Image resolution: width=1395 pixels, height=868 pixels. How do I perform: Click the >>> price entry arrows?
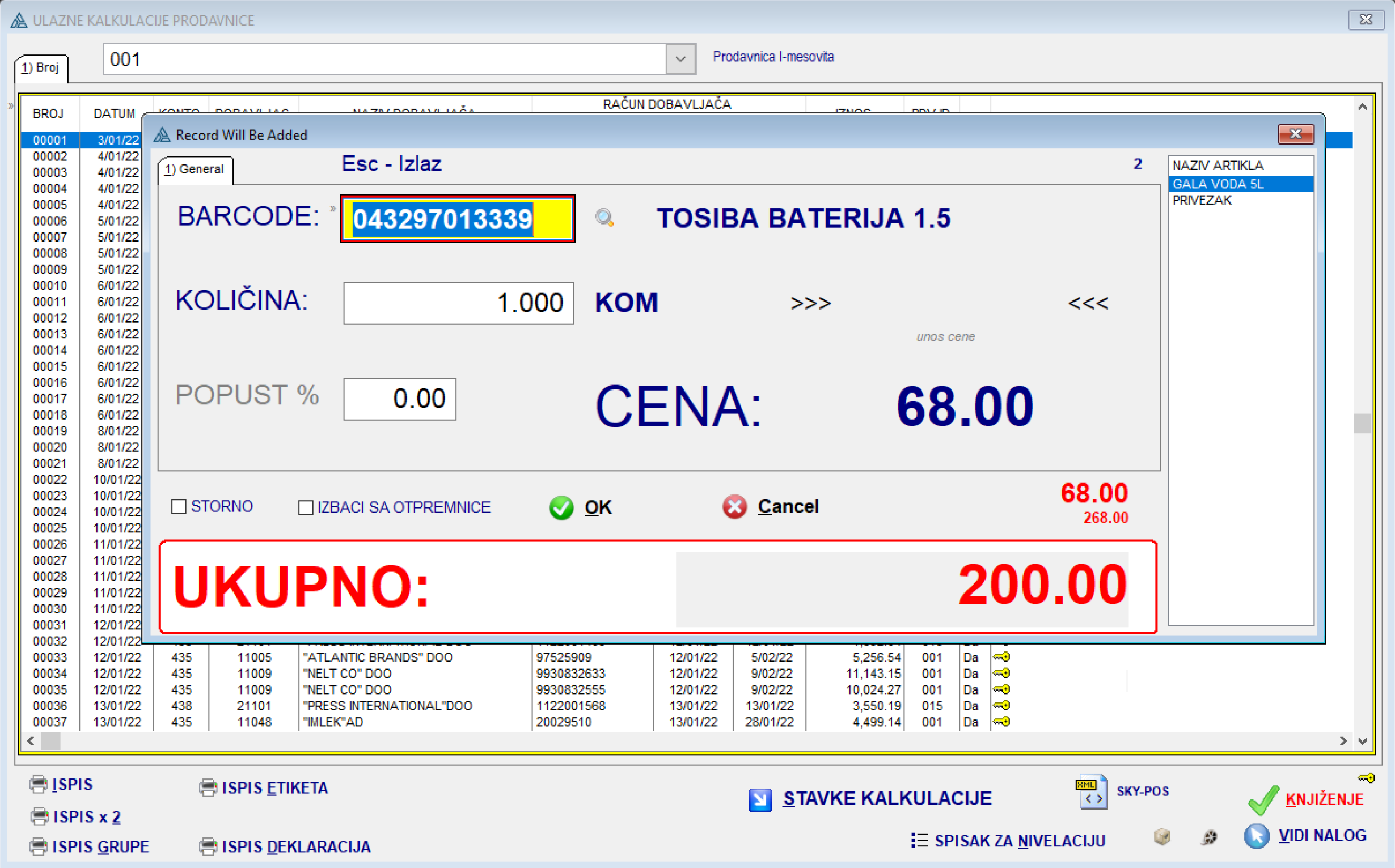click(810, 303)
